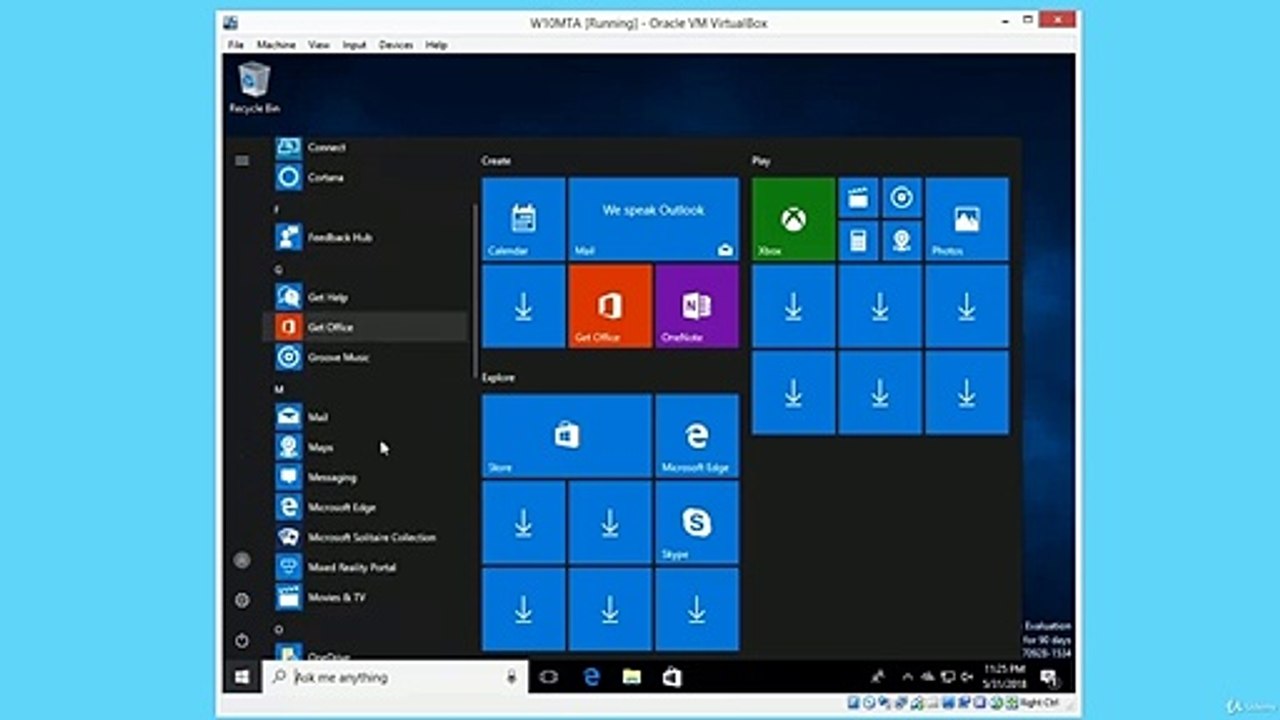1280x720 pixels.
Task: Click the Play group heading
Action: 762,160
